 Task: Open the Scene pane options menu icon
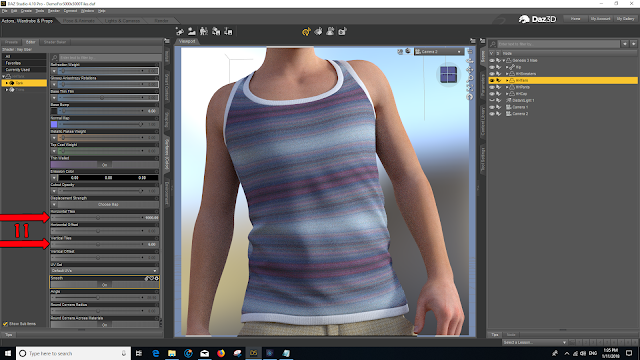tap(482, 41)
